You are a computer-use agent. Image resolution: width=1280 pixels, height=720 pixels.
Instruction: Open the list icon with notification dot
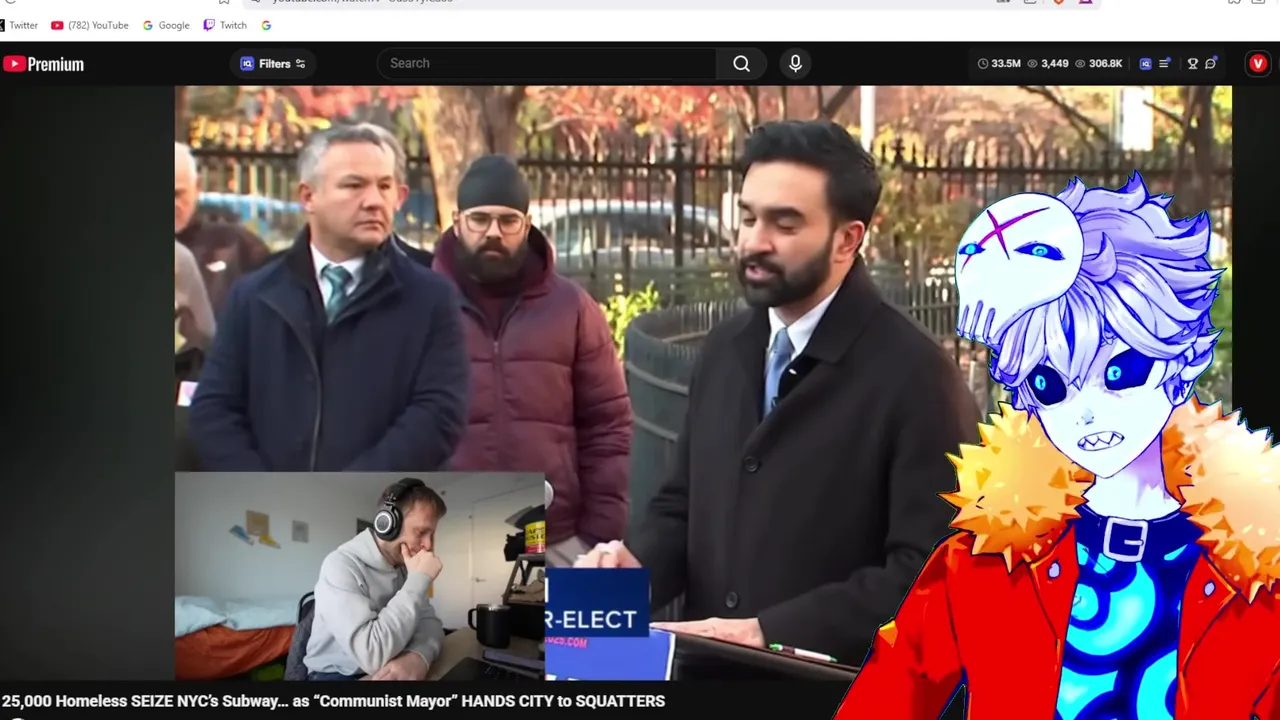(x=1165, y=63)
